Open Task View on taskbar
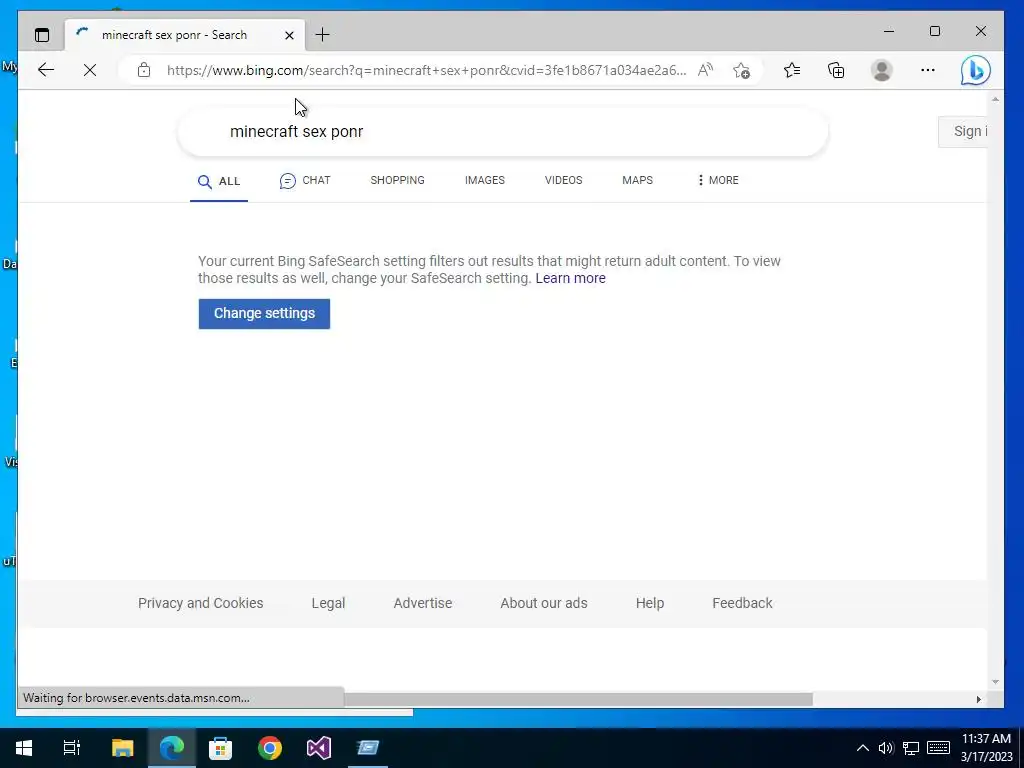The height and width of the screenshot is (768, 1024). click(72, 748)
